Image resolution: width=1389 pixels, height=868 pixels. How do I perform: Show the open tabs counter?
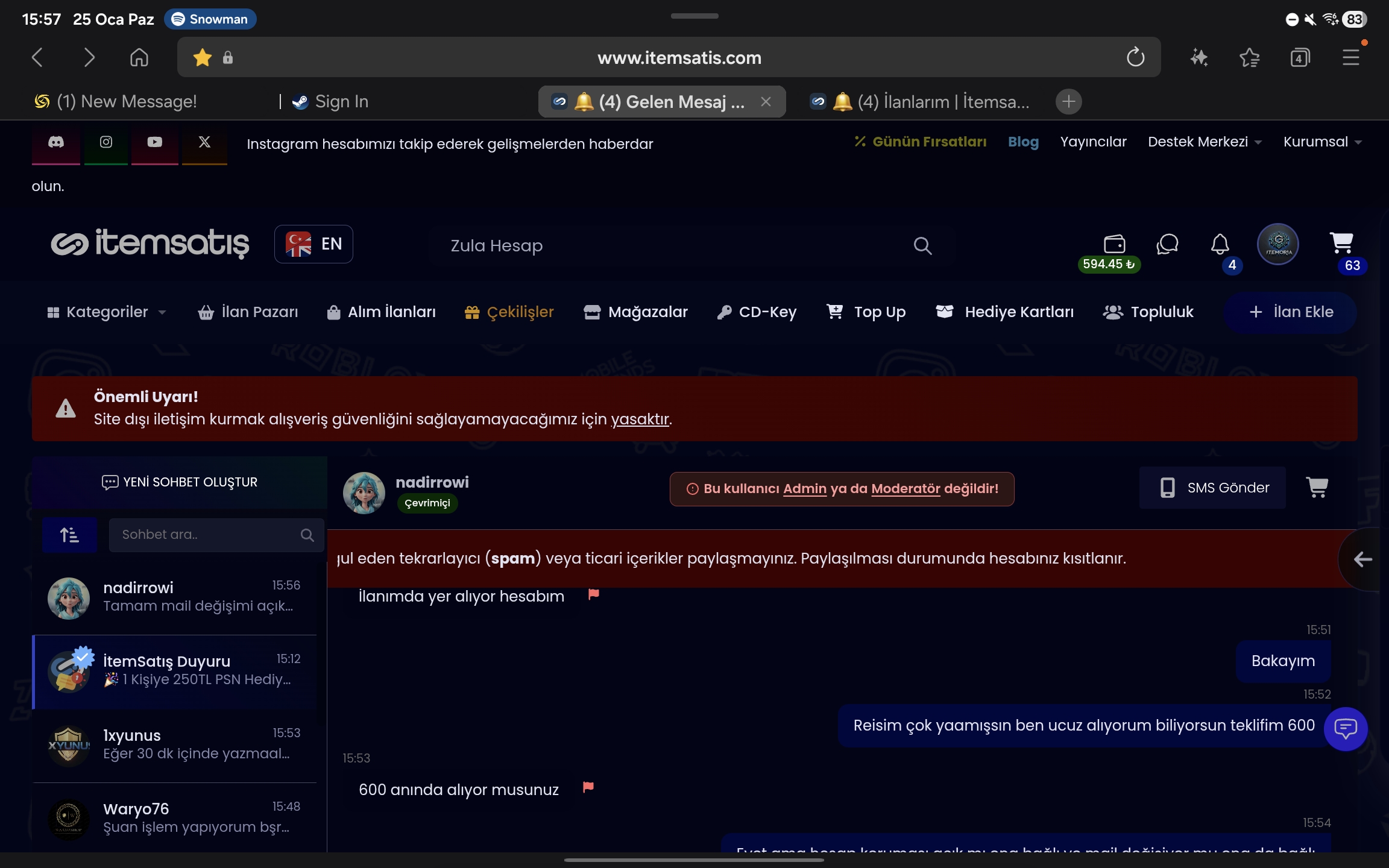coord(1300,58)
